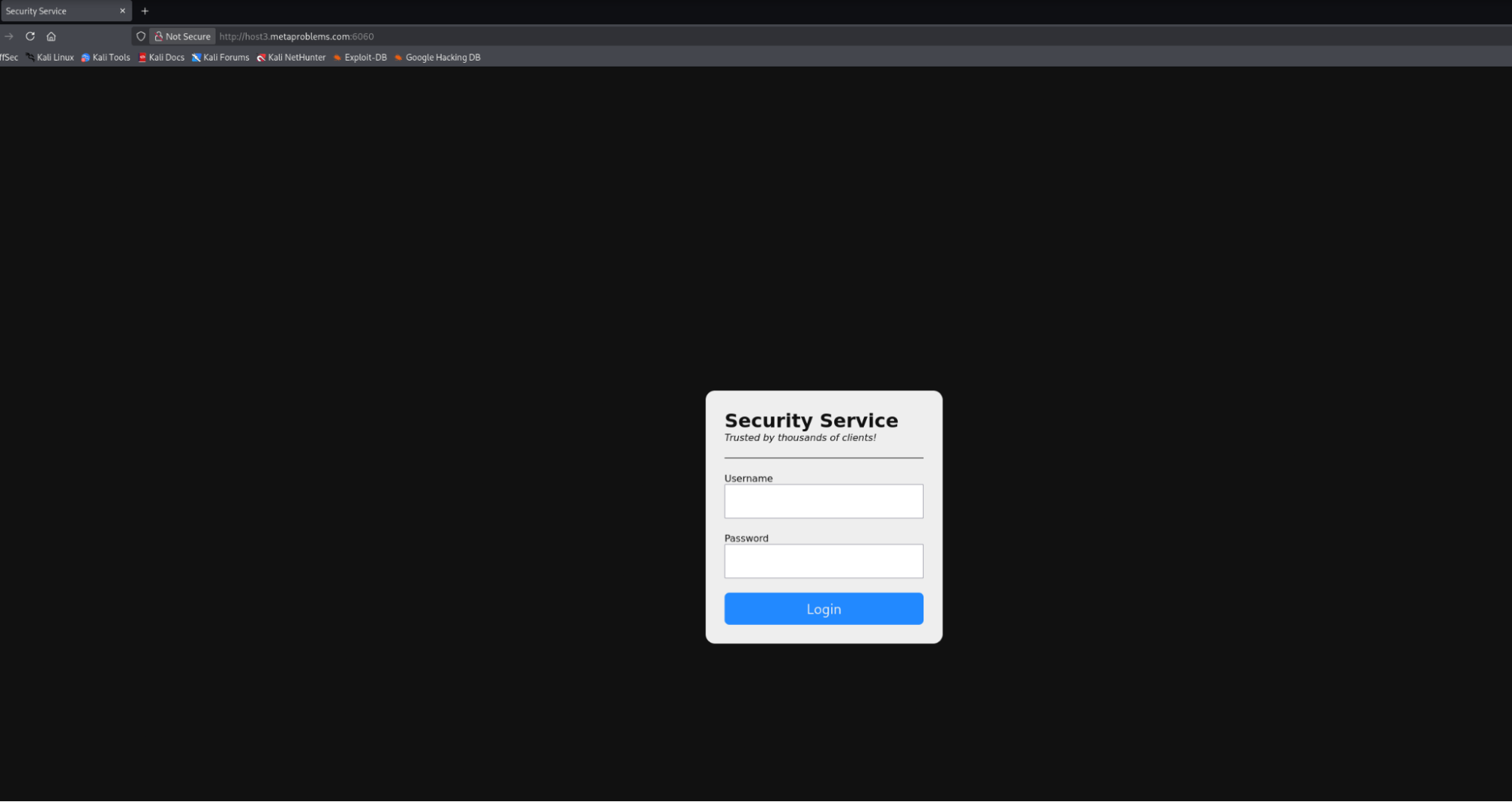This screenshot has height=802, width=1512.
Task: Close the Security Service tab
Action: 122,11
